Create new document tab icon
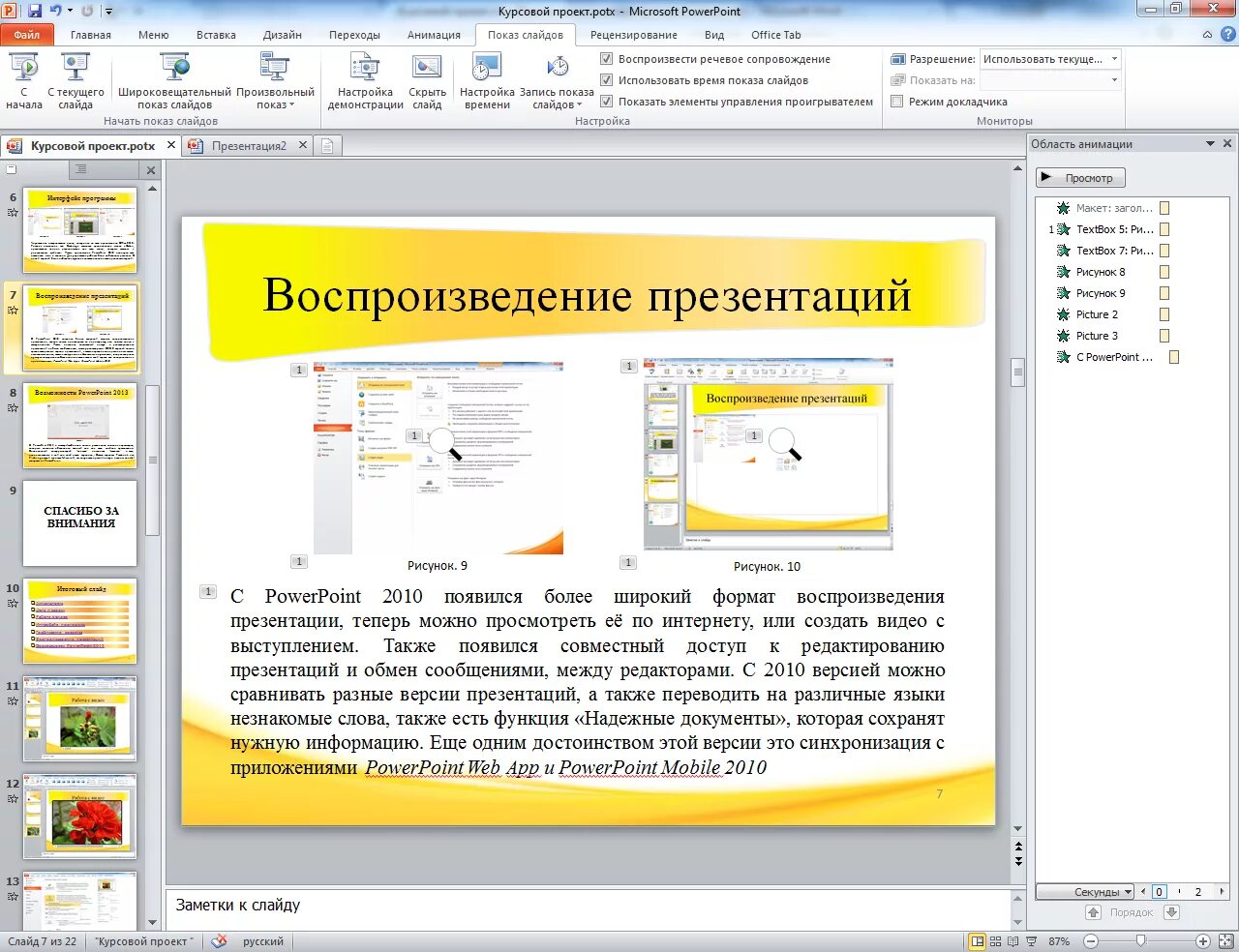 click(327, 146)
